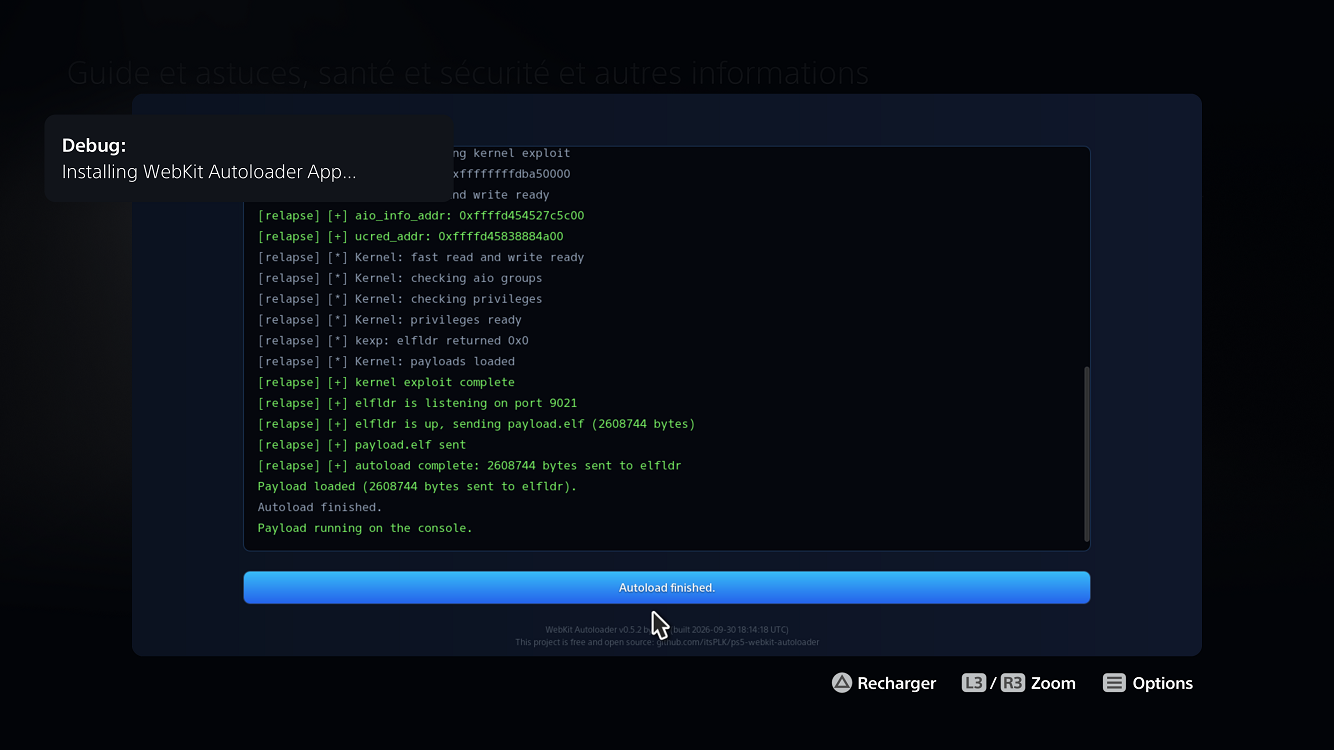Click the "autoload complete: 2608744 bytes sent" line
1334x750 pixels.
point(470,466)
